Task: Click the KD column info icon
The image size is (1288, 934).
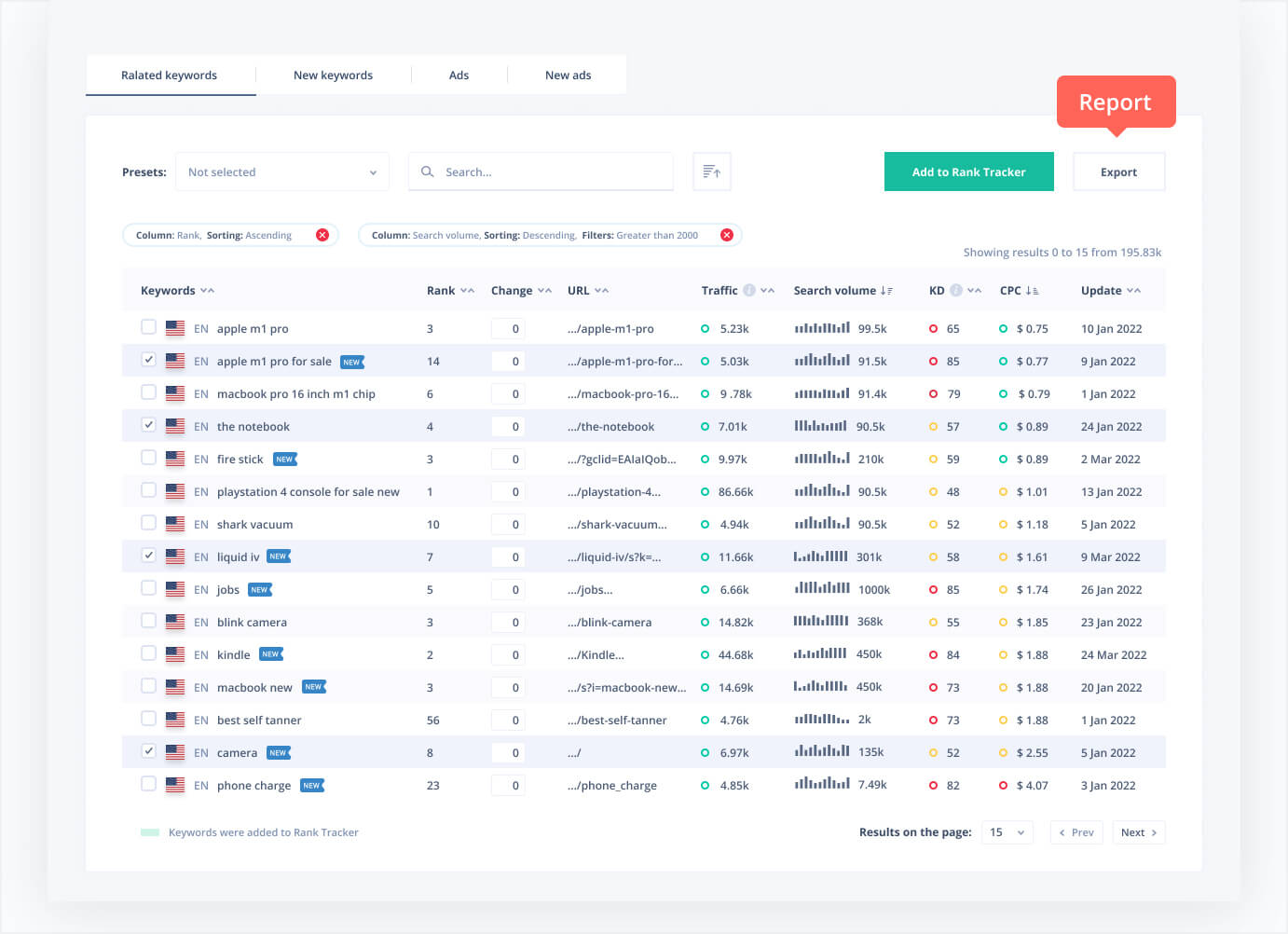Action: 956,291
